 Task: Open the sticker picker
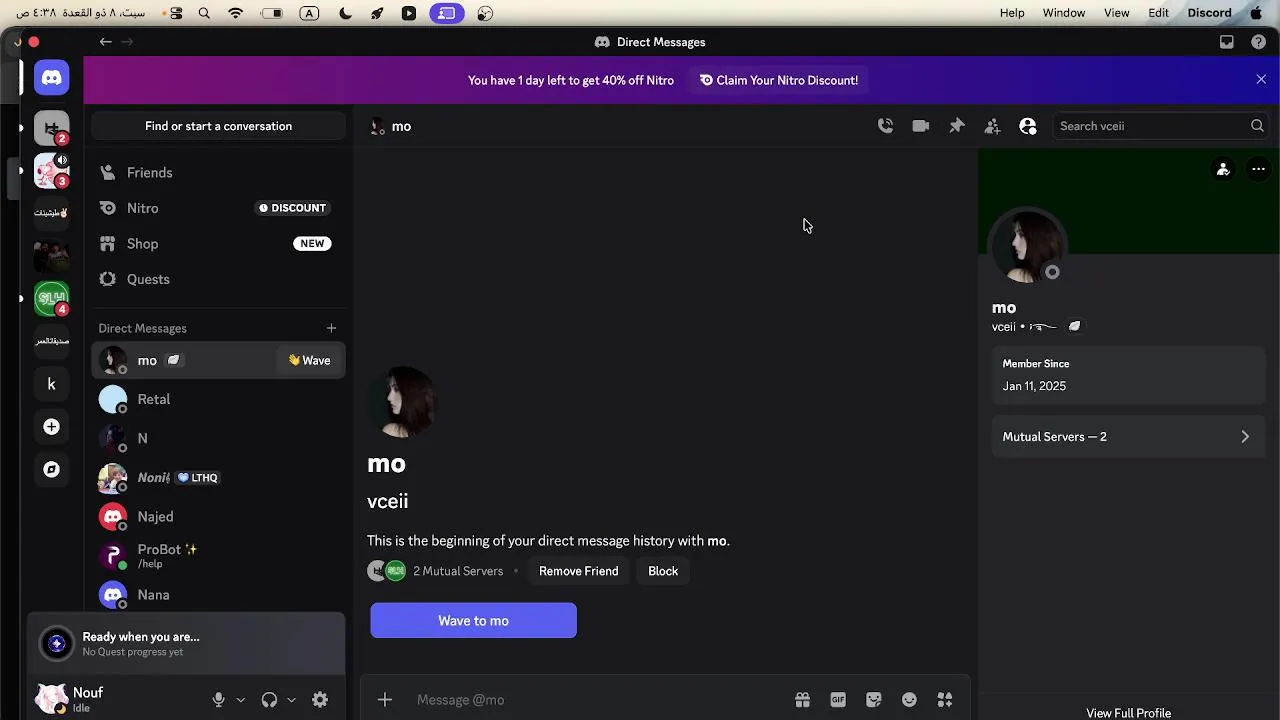[874, 700]
